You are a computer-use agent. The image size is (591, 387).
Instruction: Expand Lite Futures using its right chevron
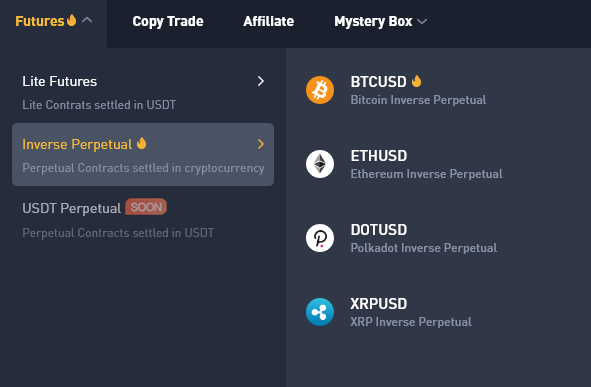click(x=260, y=81)
